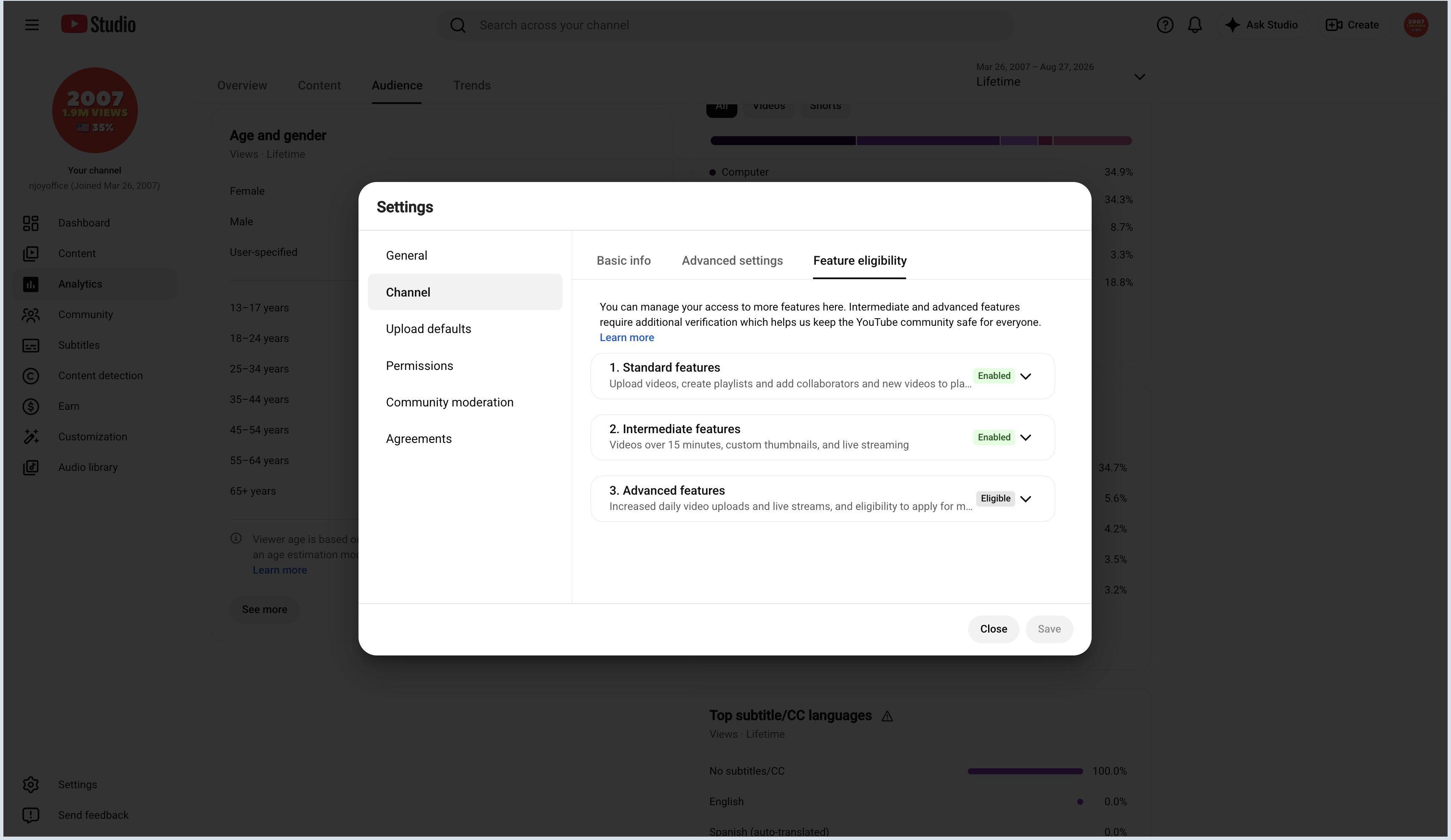This screenshot has width=1451, height=840.
Task: Expand the Standard features section
Action: tap(1025, 376)
